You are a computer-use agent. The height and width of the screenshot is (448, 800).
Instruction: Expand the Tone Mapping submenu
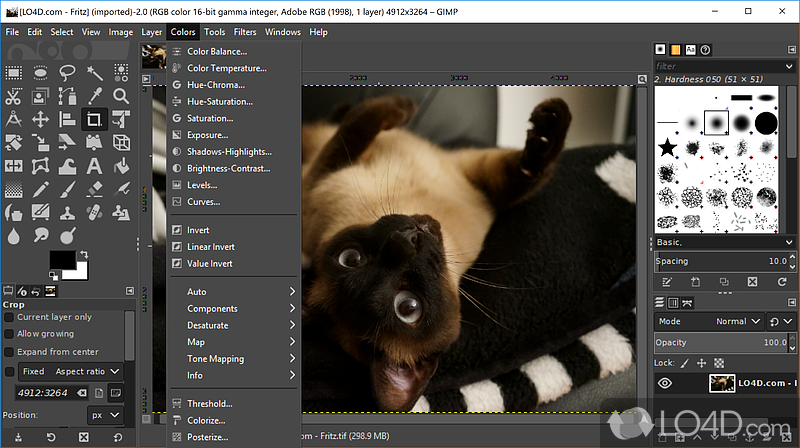tap(234, 359)
